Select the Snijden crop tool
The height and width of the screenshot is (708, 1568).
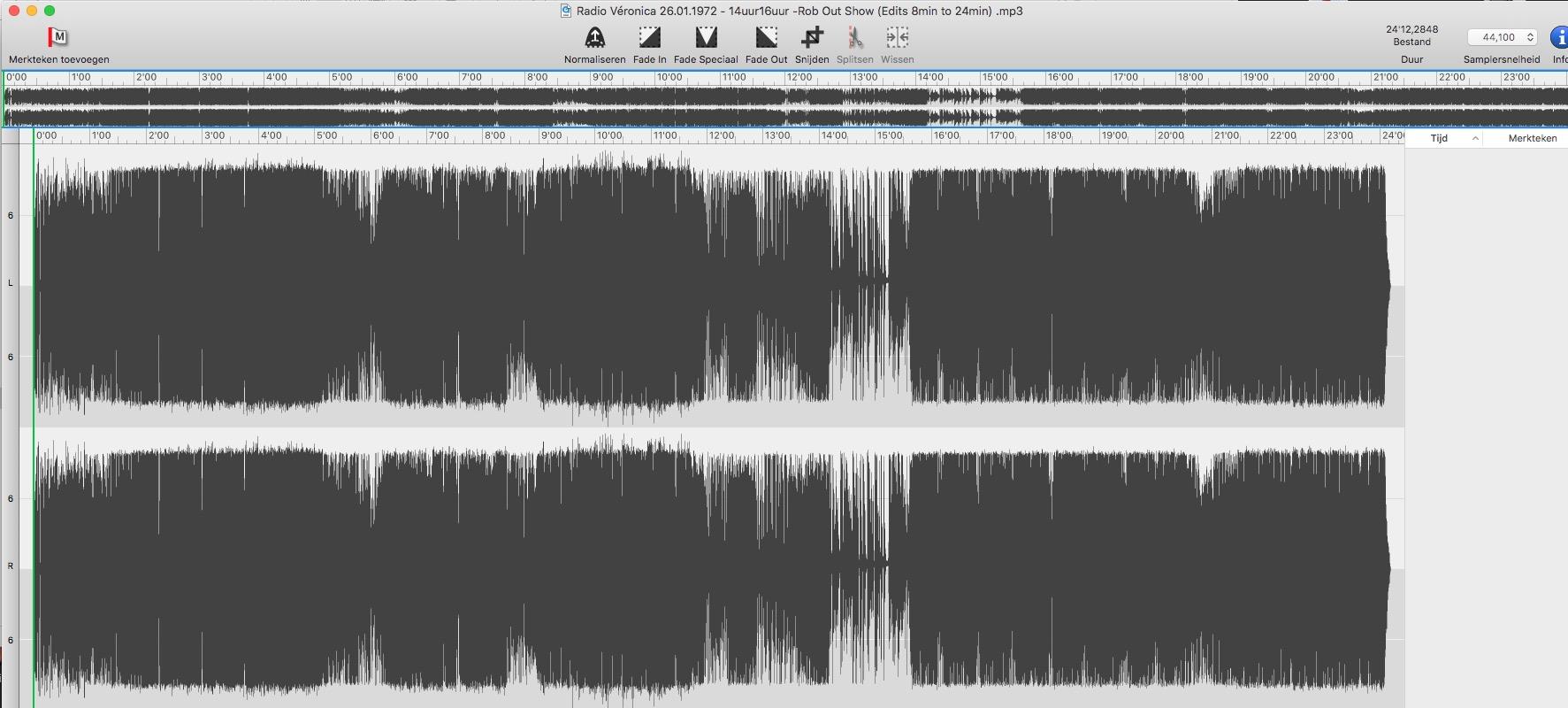811,37
